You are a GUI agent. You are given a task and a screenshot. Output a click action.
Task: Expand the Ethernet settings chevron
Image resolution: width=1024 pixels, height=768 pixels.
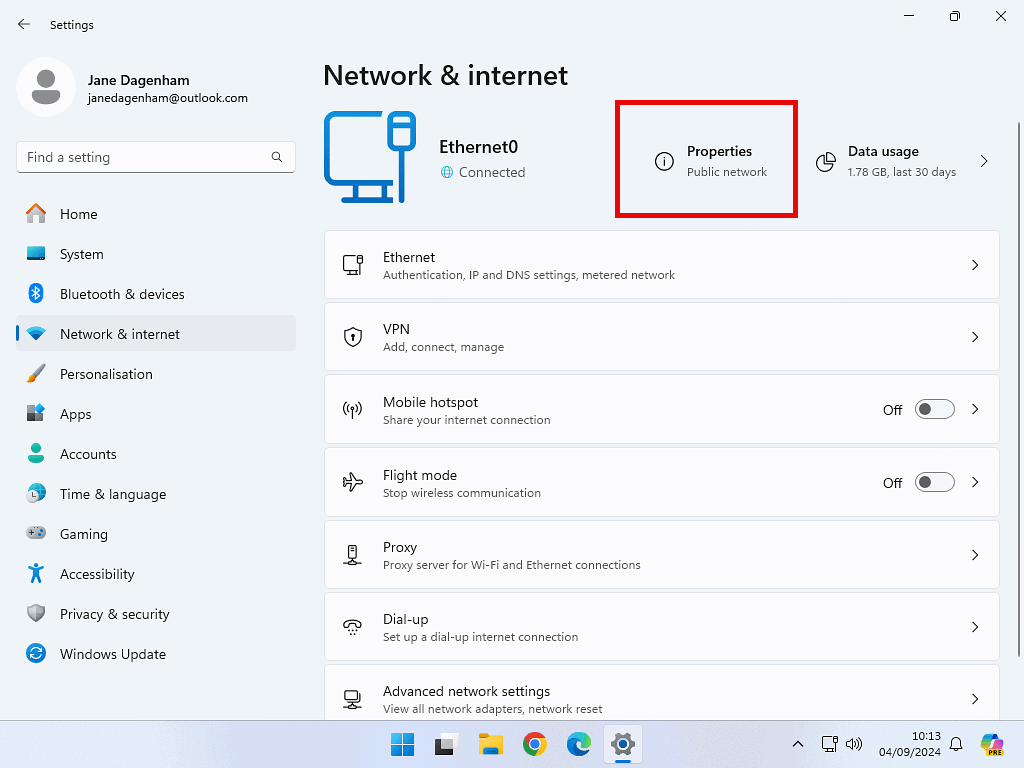click(x=975, y=265)
